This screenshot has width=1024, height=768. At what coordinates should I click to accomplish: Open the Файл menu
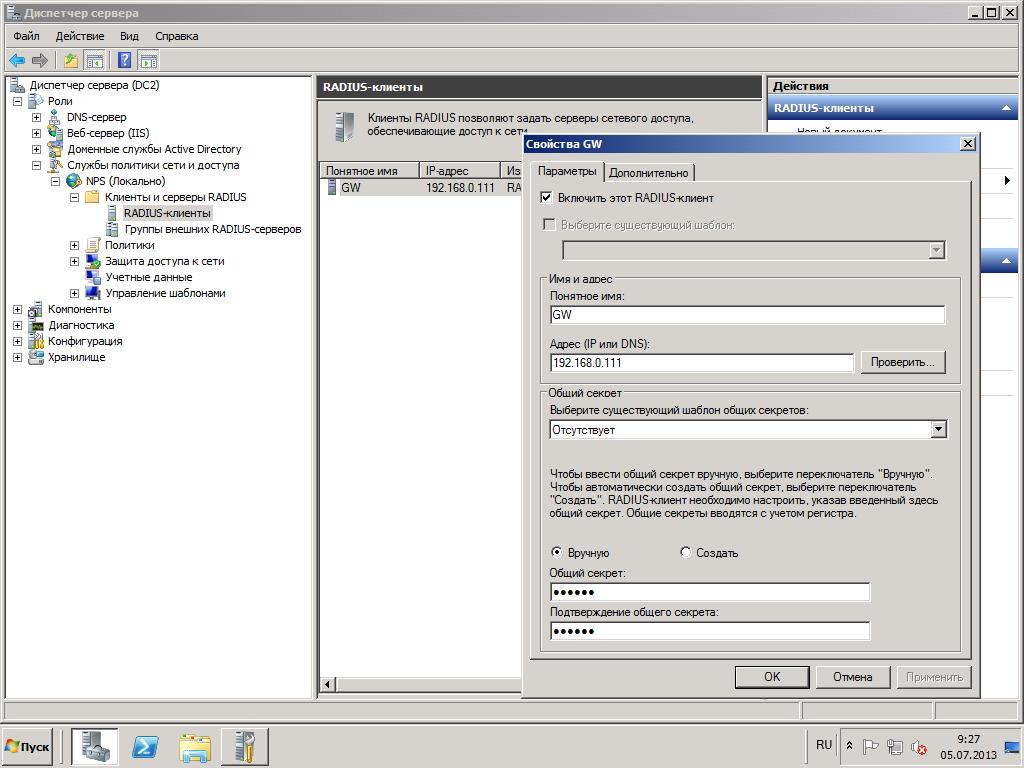tap(26, 36)
